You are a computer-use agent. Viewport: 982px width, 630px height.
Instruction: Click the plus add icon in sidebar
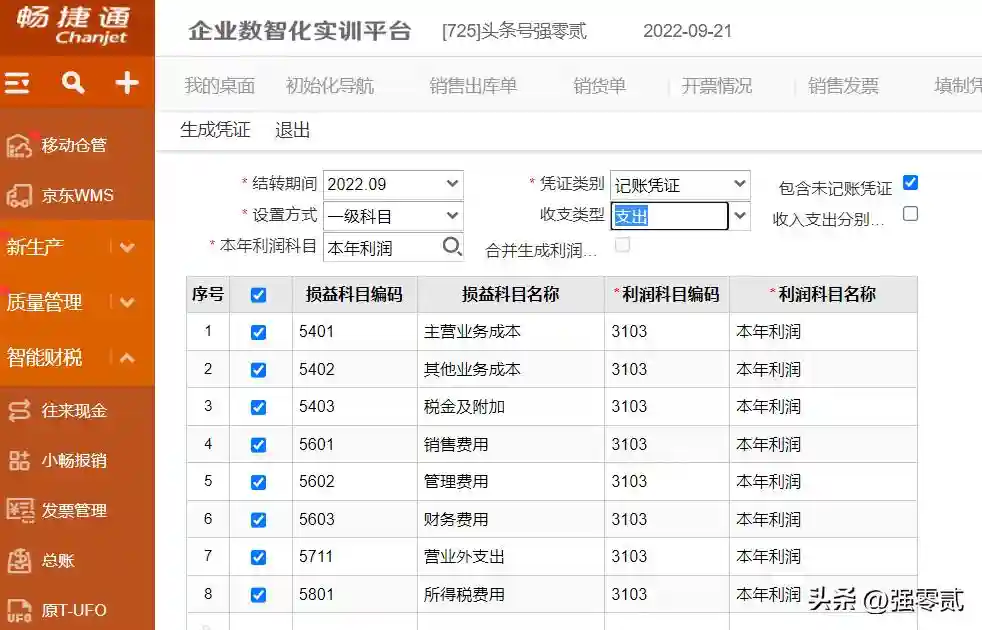pos(127,83)
